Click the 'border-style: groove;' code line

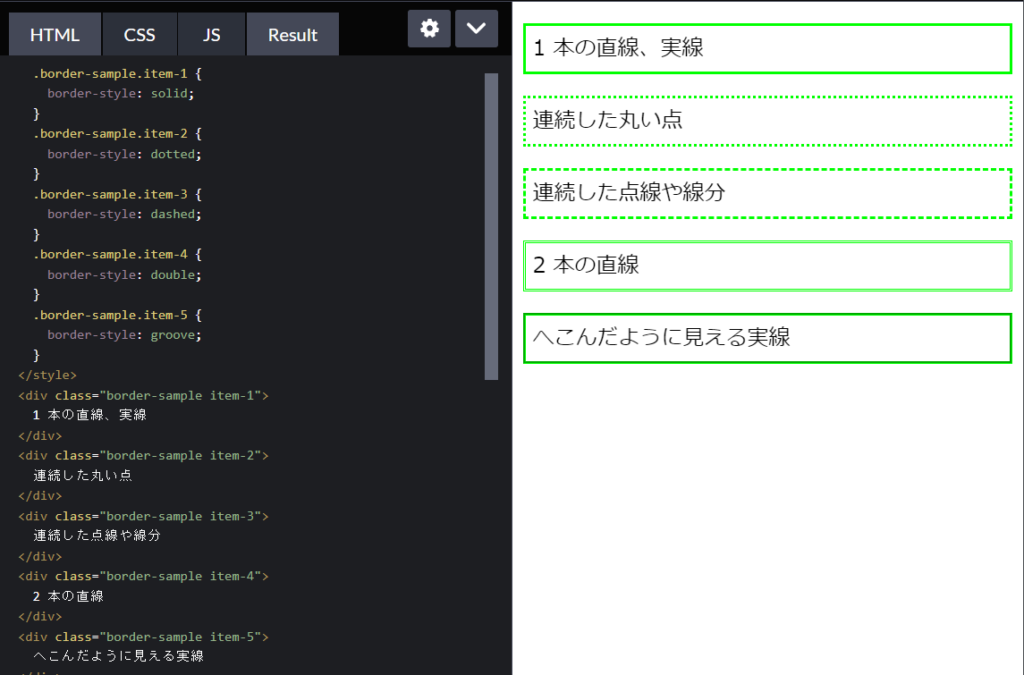(x=124, y=335)
